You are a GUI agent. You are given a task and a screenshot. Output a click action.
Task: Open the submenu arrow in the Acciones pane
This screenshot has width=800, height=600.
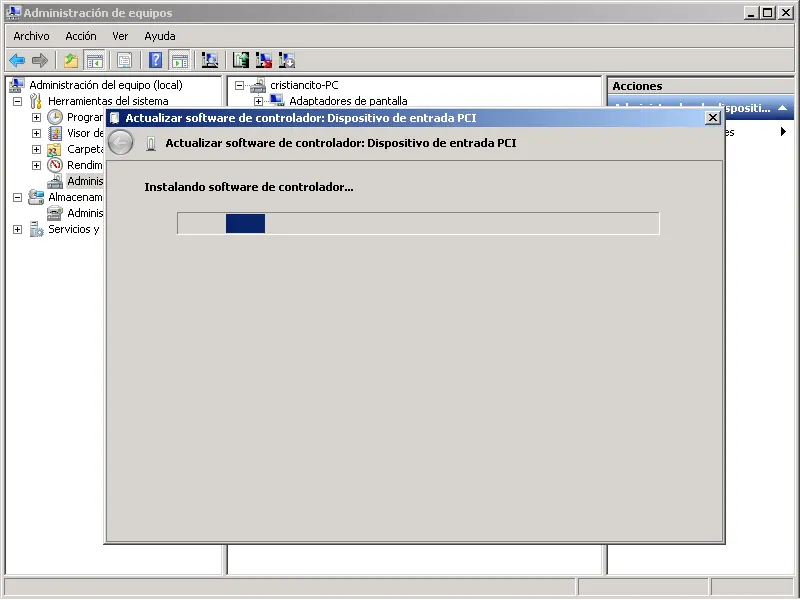click(x=783, y=132)
